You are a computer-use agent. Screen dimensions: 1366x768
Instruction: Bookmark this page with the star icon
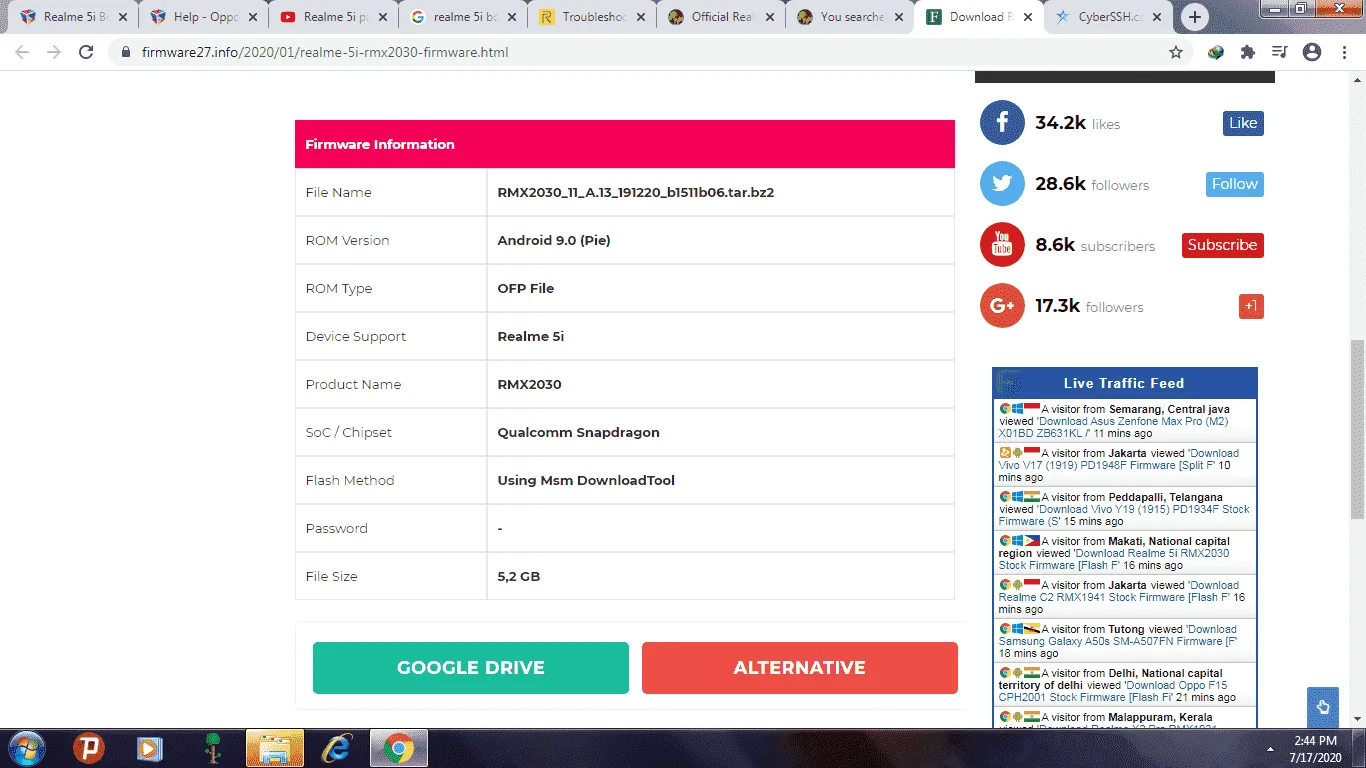[1176, 52]
